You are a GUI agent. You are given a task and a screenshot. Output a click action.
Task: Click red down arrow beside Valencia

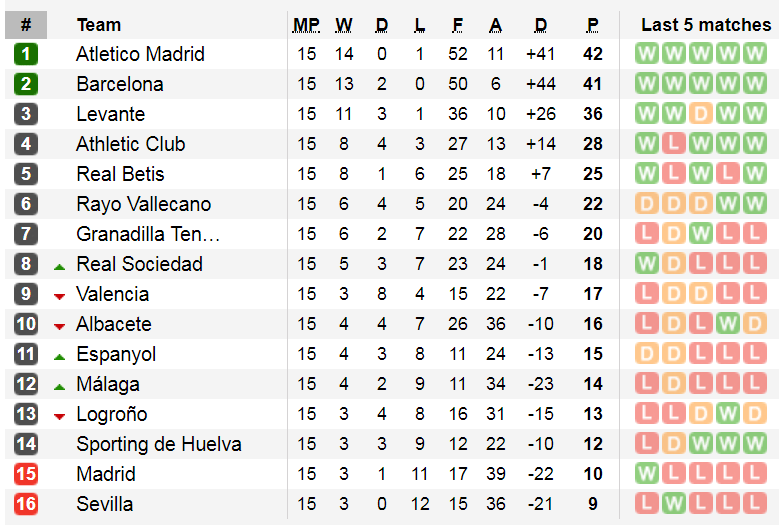[x=60, y=297]
